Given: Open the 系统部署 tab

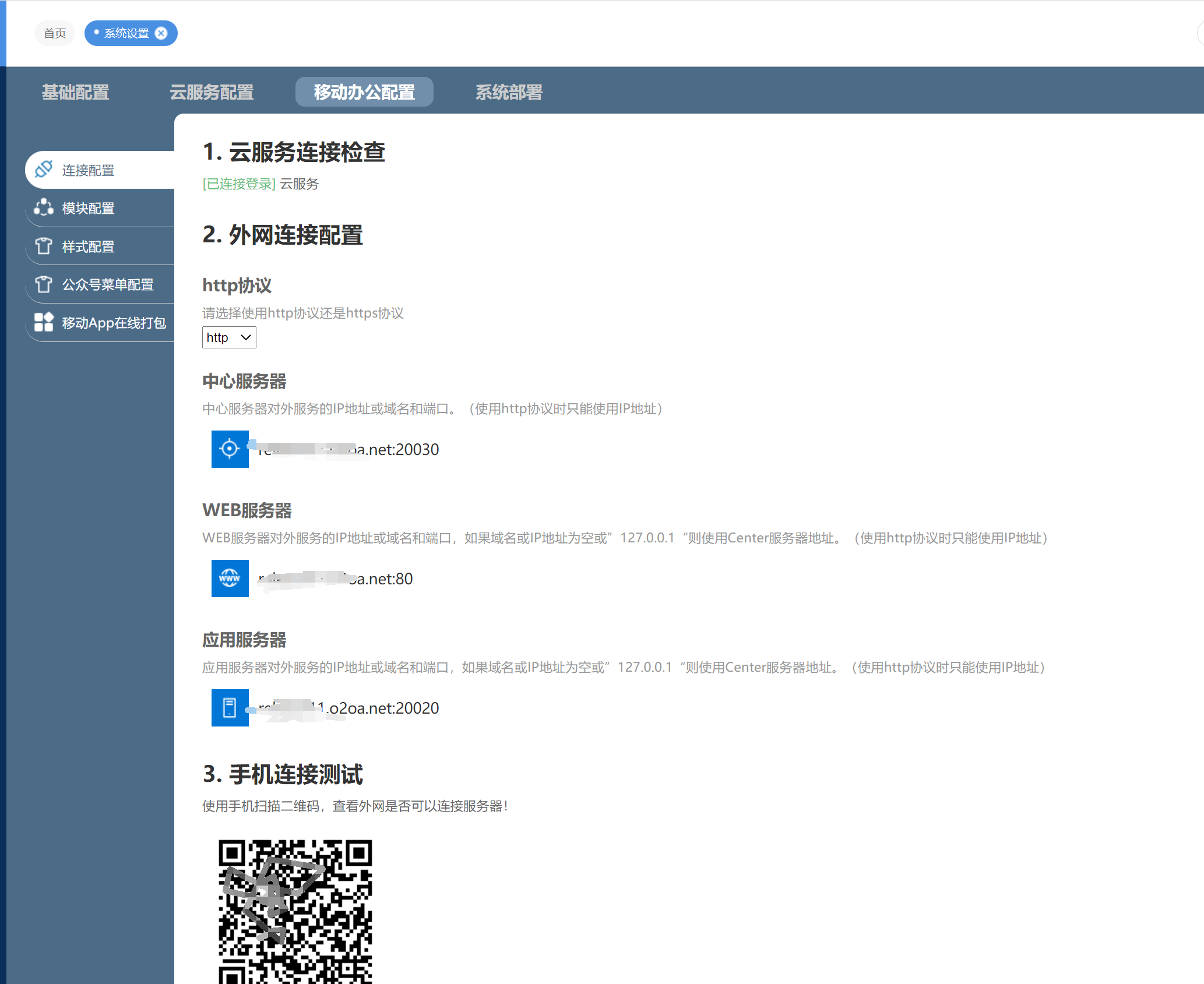Looking at the screenshot, I should click(x=509, y=92).
